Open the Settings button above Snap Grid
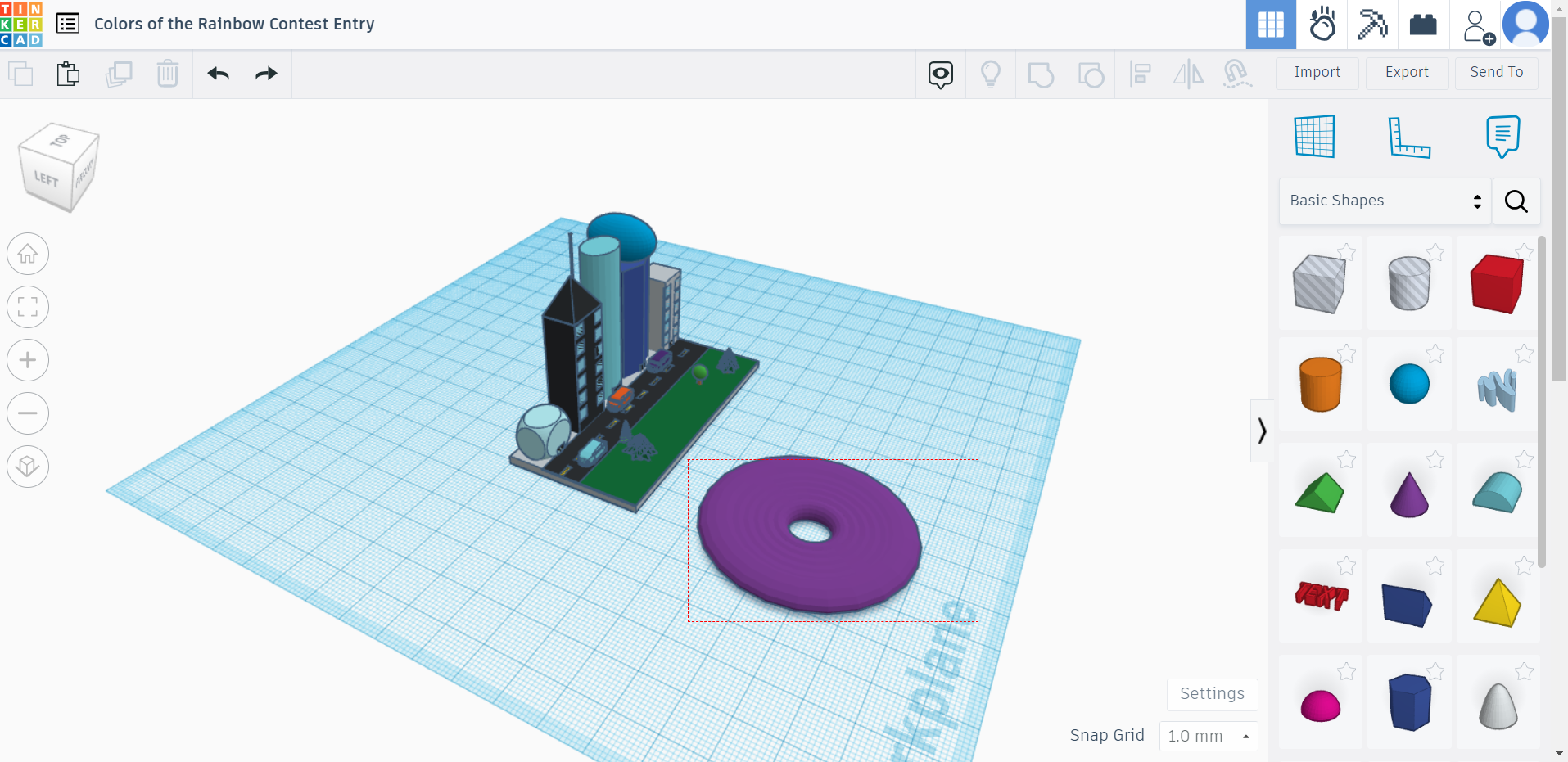1568x762 pixels. (x=1212, y=694)
